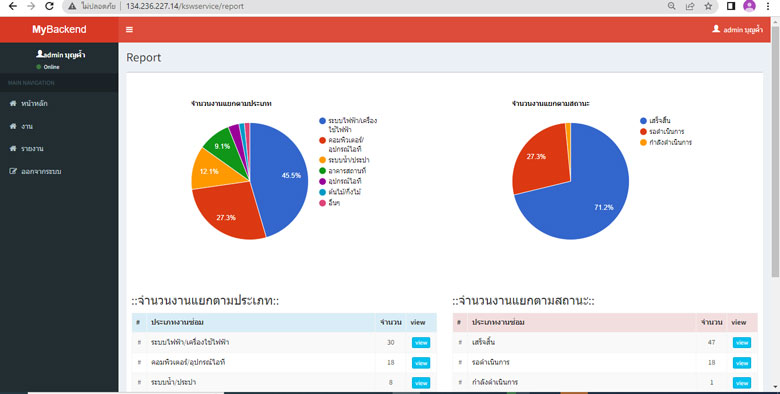This screenshot has height=394, width=780.
Task: Toggle sidebar with hamburger menu icon
Action: click(x=129, y=29)
